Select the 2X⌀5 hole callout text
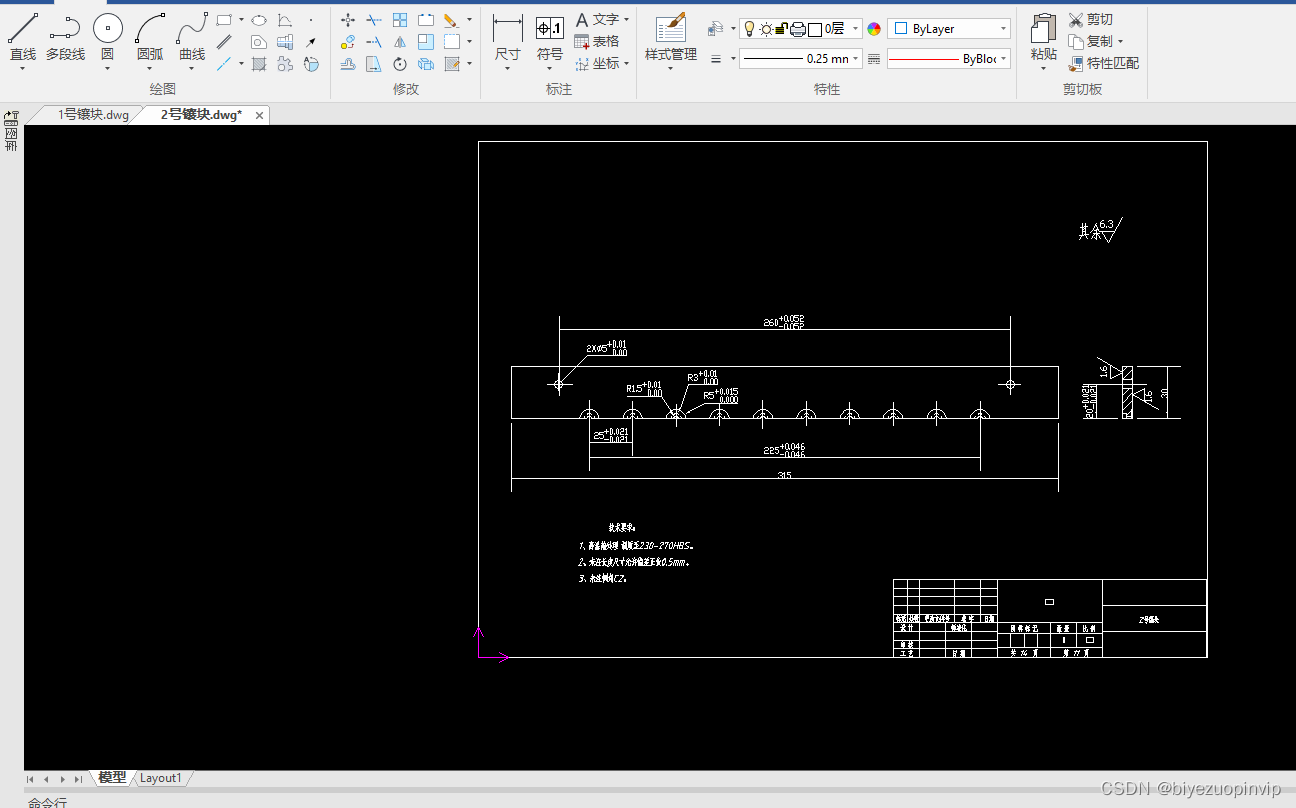 click(x=607, y=348)
